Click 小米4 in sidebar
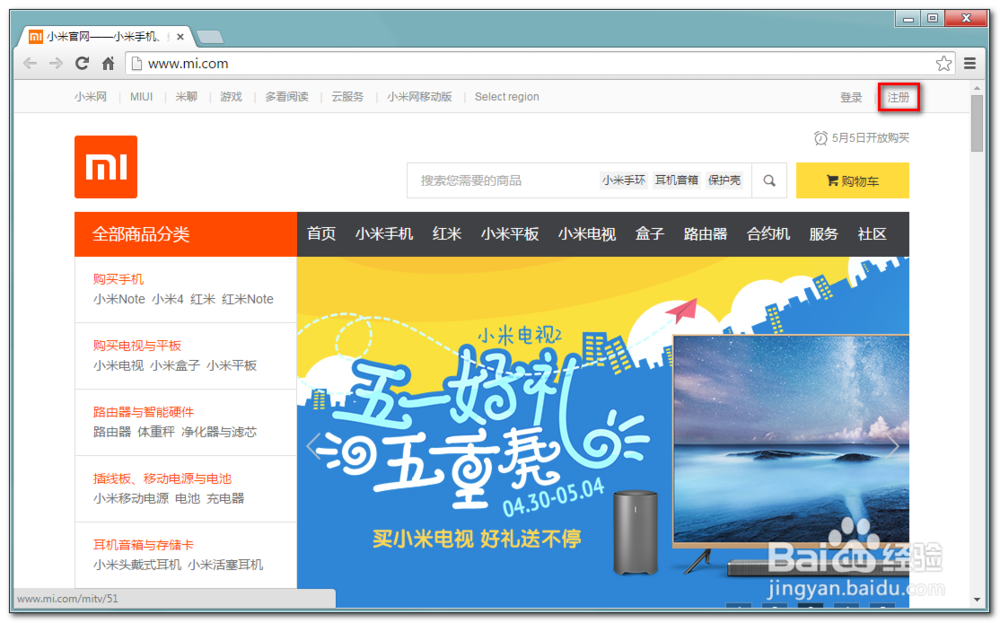The width and height of the screenshot is (1000, 623). coord(168,299)
